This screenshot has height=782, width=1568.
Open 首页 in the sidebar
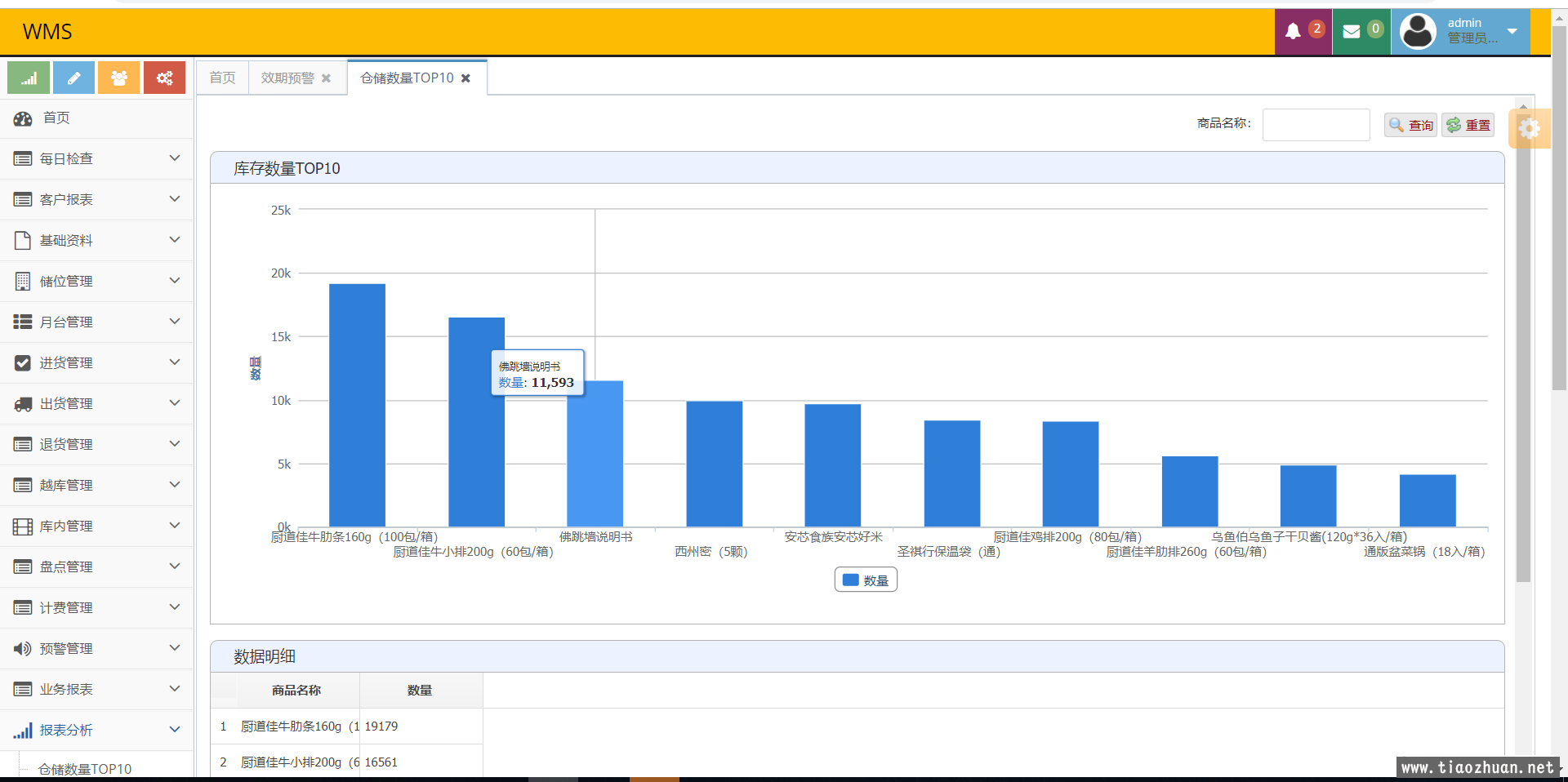pyautogui.click(x=96, y=118)
